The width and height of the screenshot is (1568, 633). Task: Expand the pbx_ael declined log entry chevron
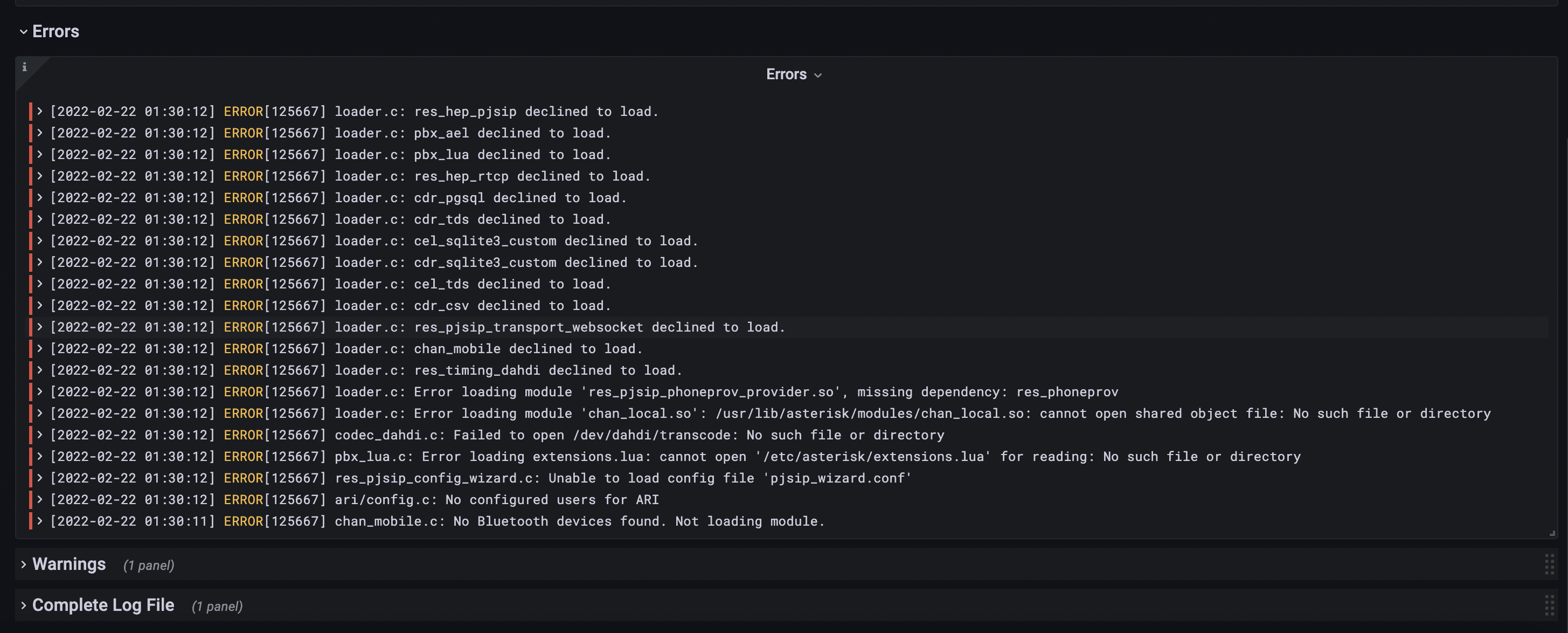(39, 132)
